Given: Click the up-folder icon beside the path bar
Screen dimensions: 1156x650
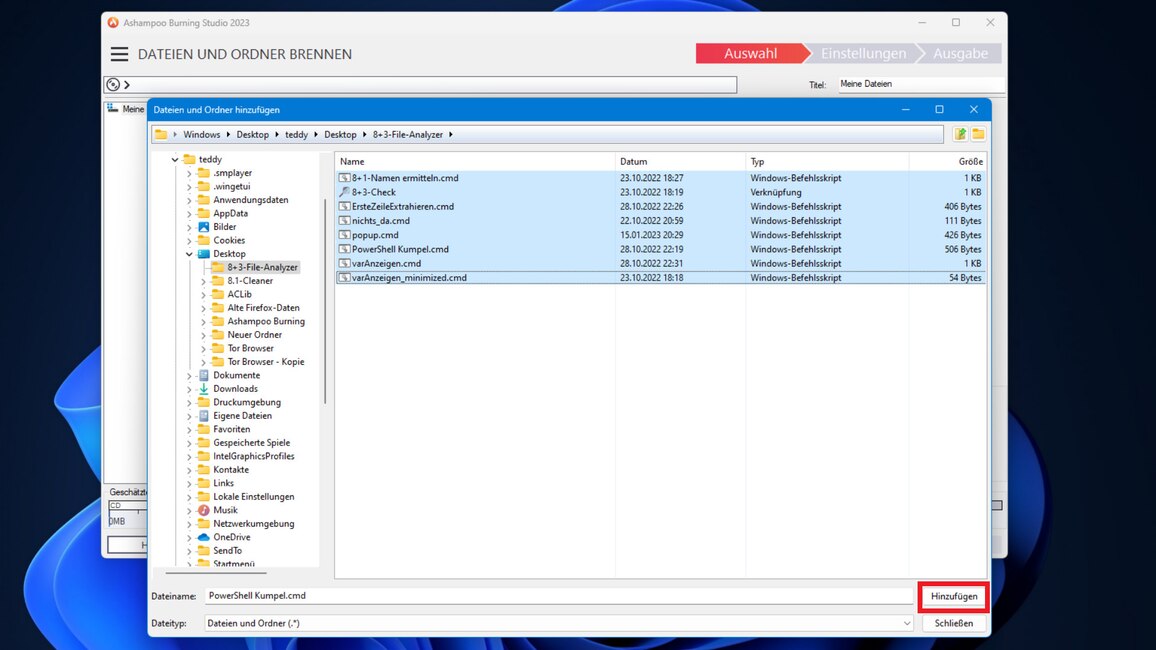Looking at the screenshot, I should pyautogui.click(x=960, y=134).
